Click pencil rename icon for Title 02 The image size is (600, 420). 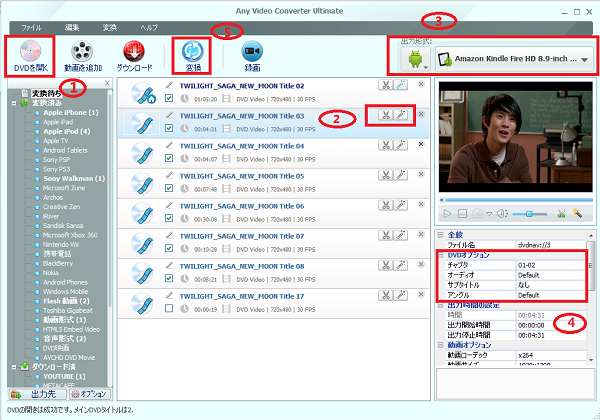(x=169, y=85)
